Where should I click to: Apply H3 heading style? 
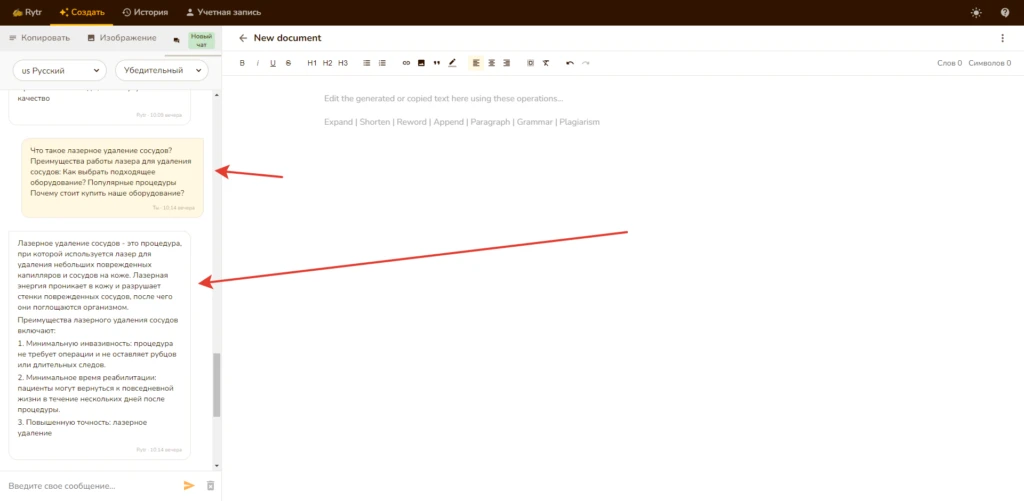344,63
